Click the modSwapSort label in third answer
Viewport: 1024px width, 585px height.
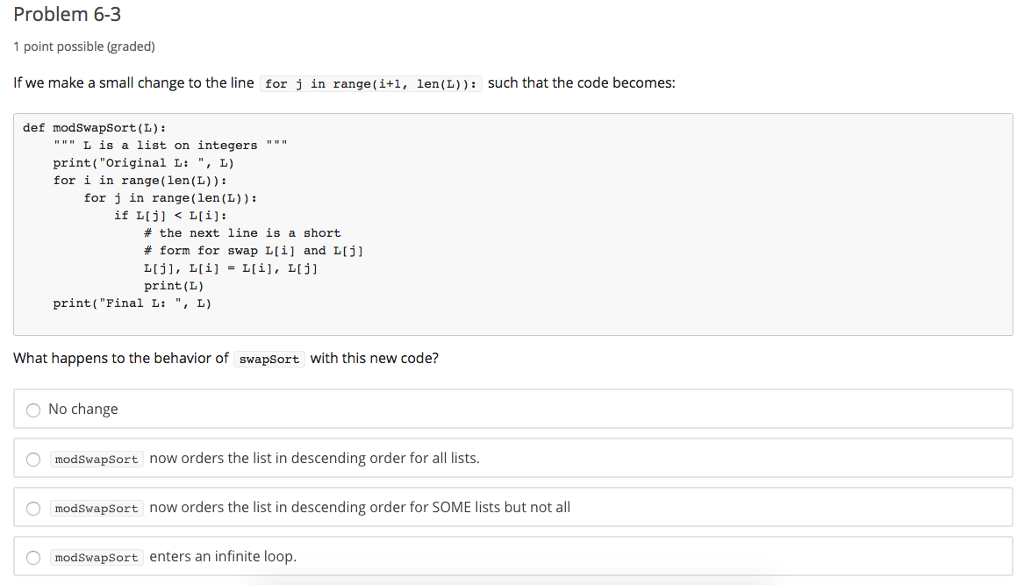point(96,508)
